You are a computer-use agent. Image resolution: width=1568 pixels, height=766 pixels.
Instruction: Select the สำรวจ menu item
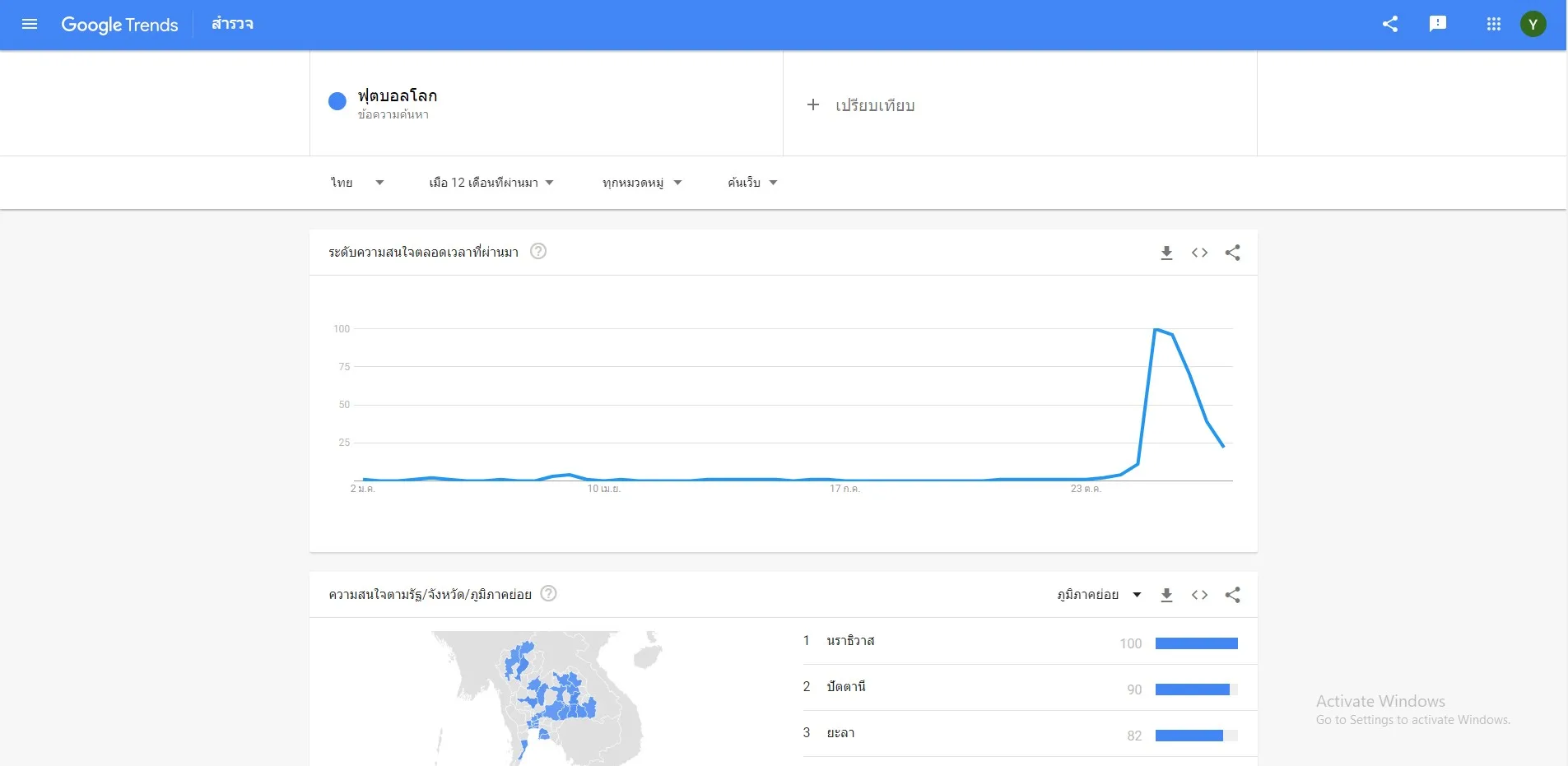pyautogui.click(x=233, y=24)
